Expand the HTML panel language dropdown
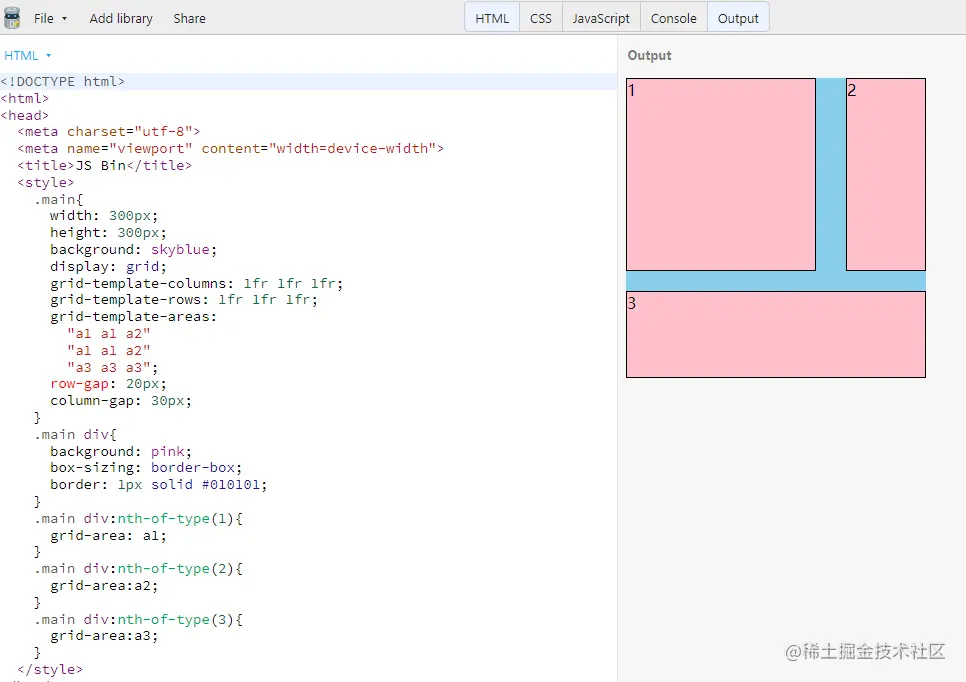Image resolution: width=966 pixels, height=682 pixels. [28, 55]
